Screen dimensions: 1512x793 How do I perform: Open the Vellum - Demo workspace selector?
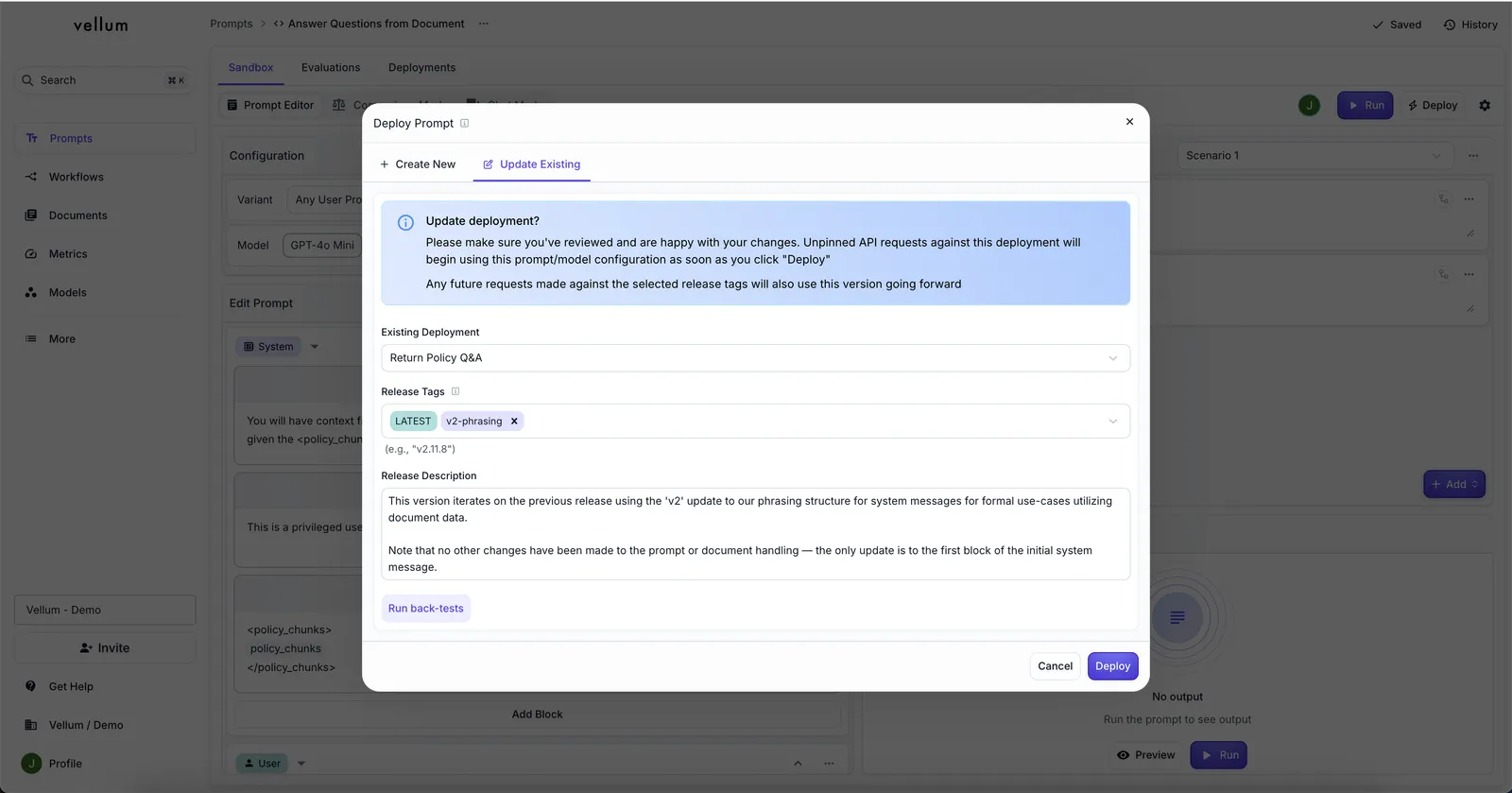click(105, 611)
